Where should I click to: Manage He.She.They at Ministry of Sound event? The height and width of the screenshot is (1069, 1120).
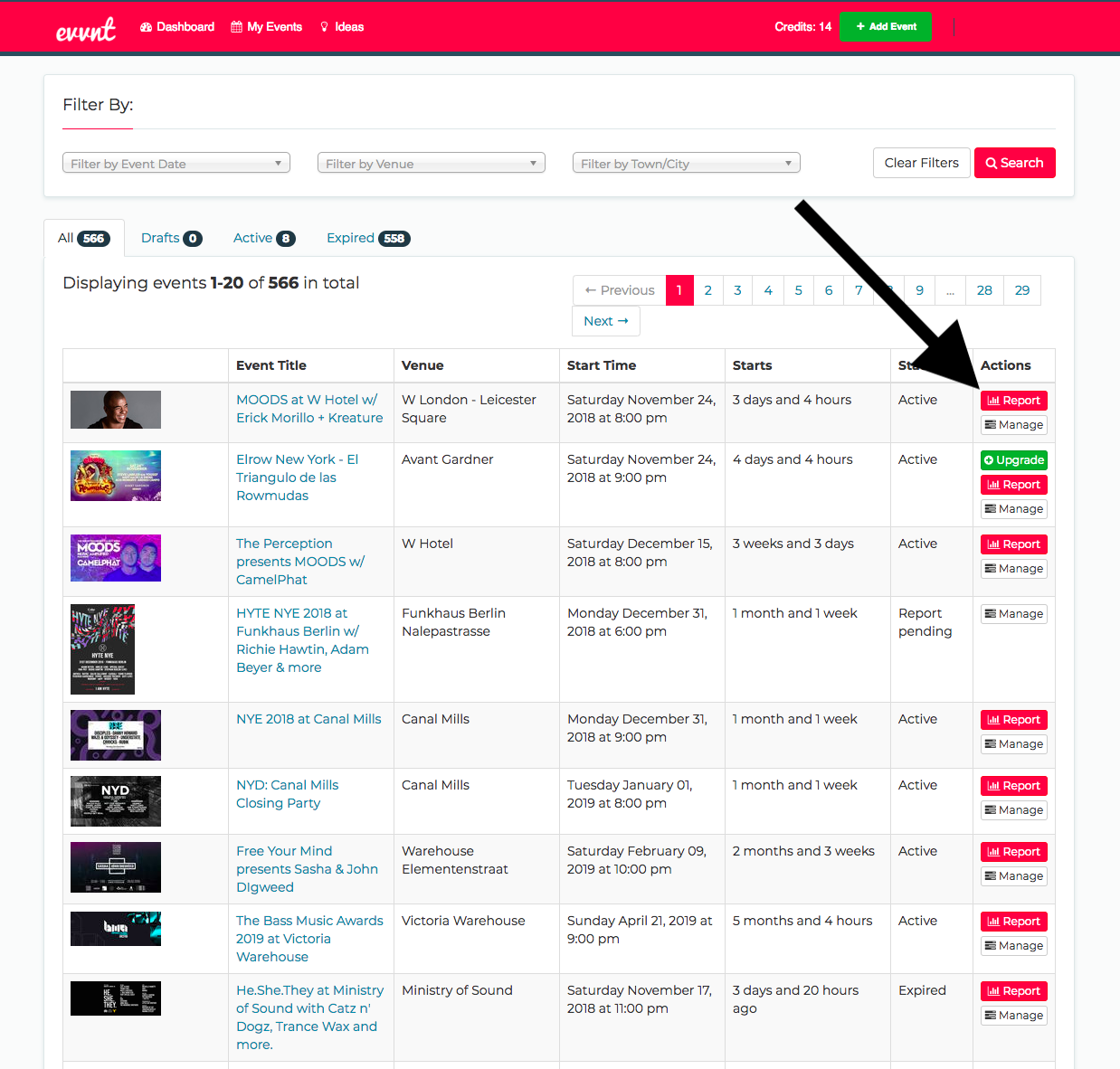1014,1016
